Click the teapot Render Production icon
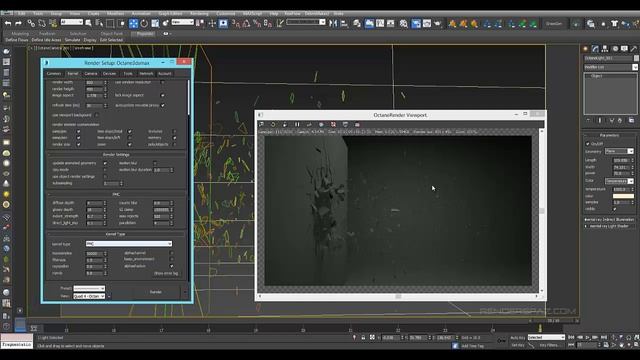The width and height of the screenshot is (640, 360). click(438, 23)
